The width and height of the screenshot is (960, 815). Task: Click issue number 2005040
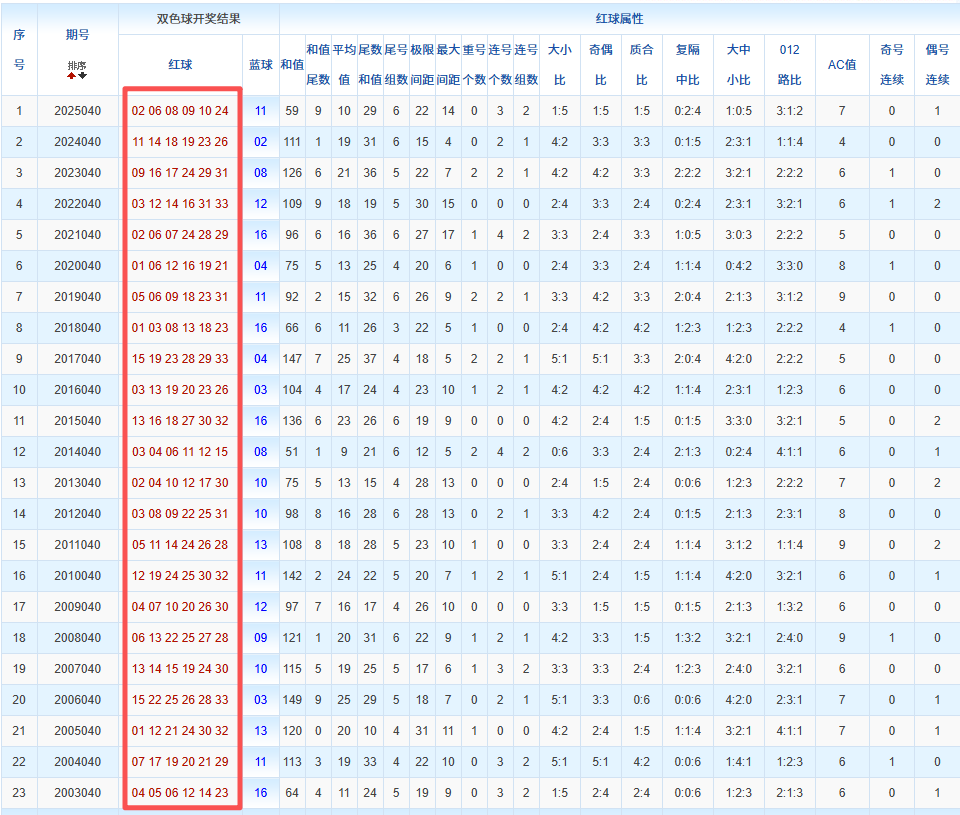(x=77, y=730)
